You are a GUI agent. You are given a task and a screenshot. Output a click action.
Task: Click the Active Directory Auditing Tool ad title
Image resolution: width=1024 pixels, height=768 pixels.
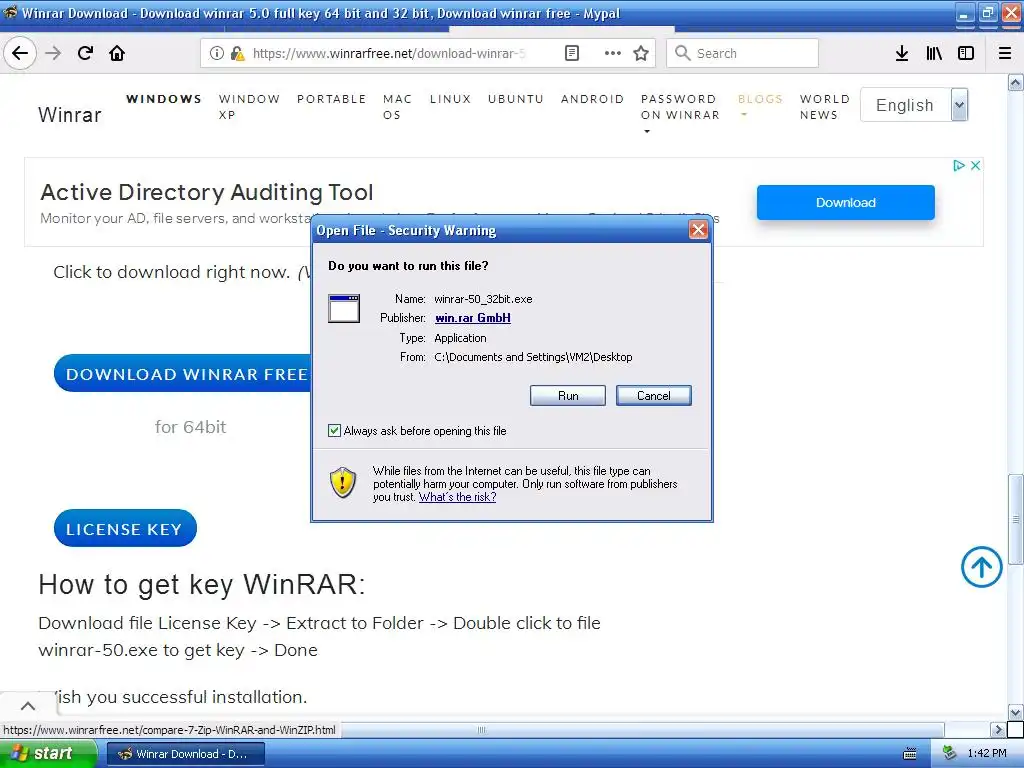click(x=206, y=192)
